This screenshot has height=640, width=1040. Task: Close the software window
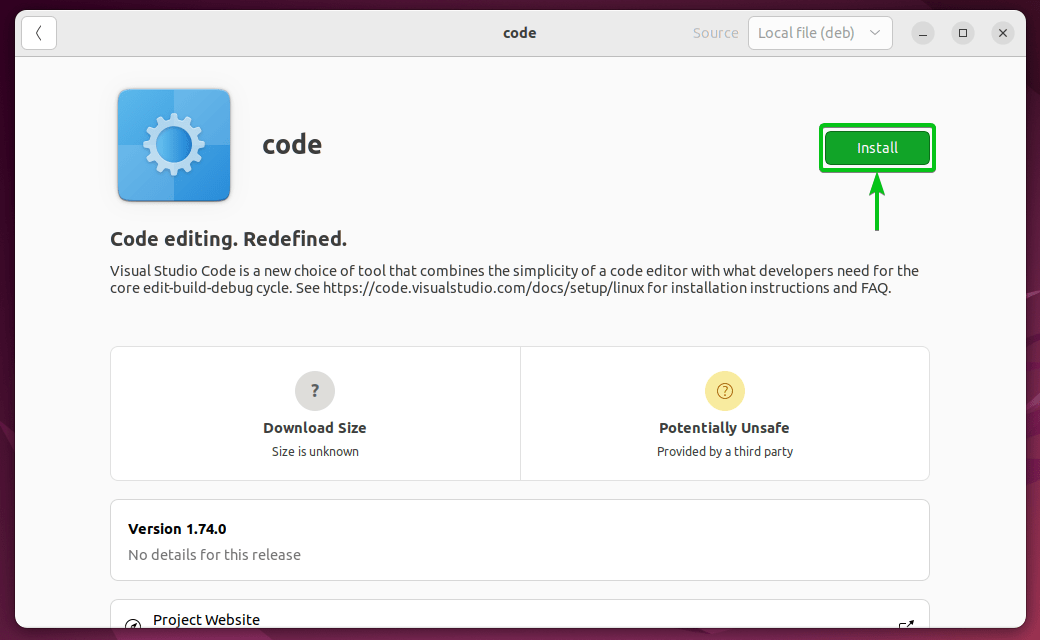pos(1003,33)
